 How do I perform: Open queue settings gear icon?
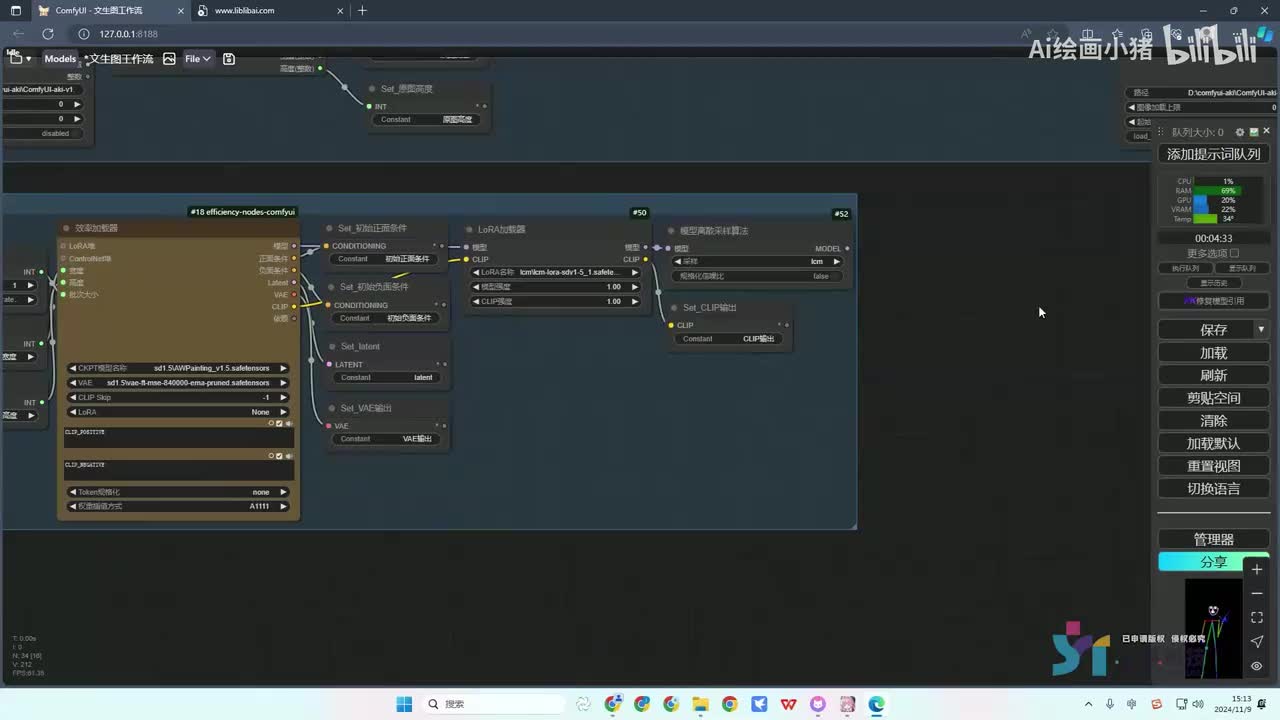pyautogui.click(x=1240, y=132)
